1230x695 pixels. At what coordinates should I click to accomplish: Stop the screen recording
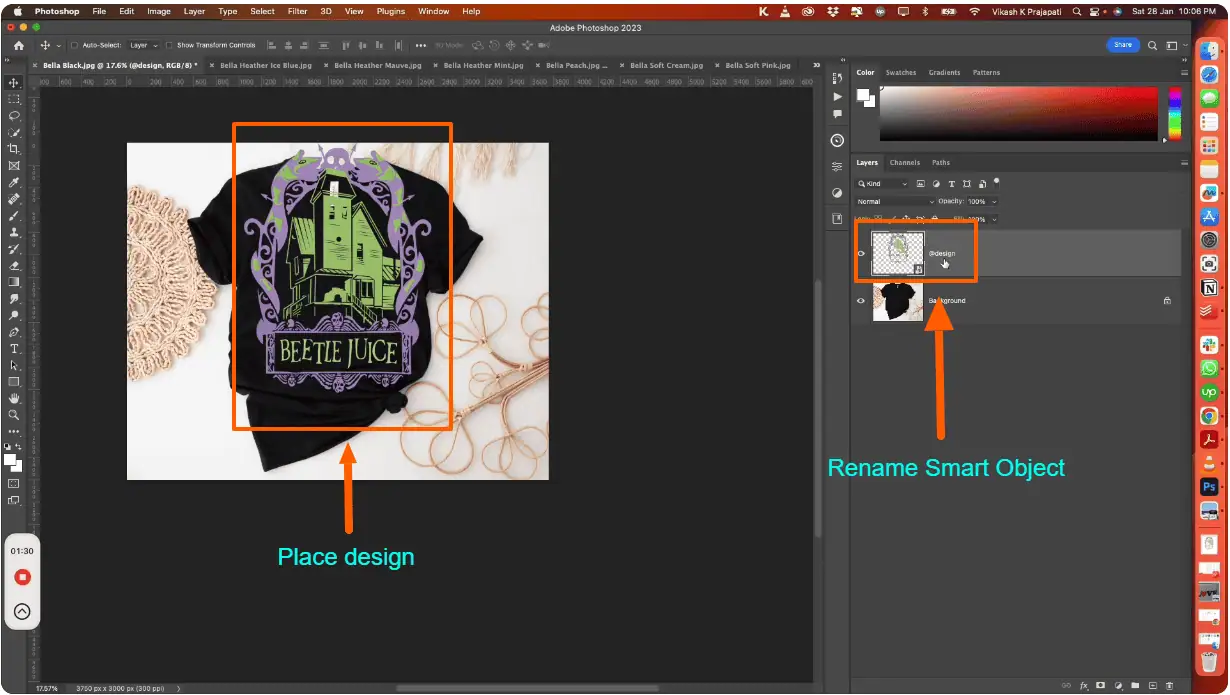click(x=22, y=578)
